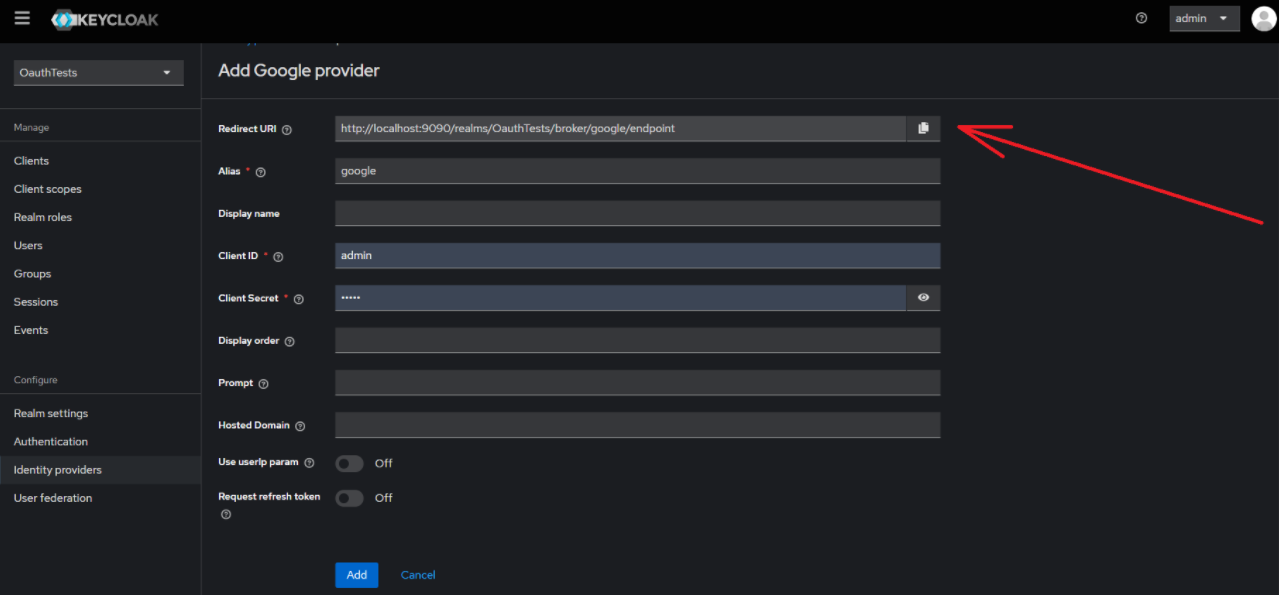1279x595 pixels.
Task: Show help for Request refresh token
Action: pyautogui.click(x=226, y=514)
